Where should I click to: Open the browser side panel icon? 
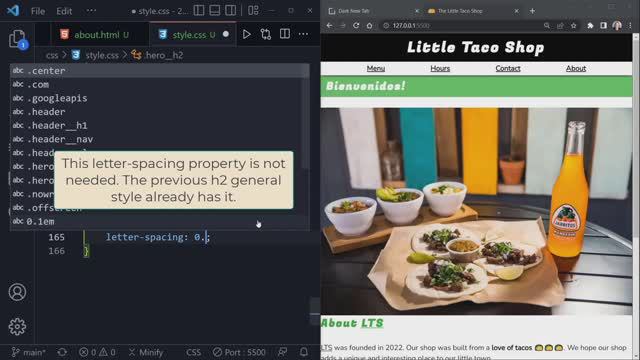coord(603,26)
